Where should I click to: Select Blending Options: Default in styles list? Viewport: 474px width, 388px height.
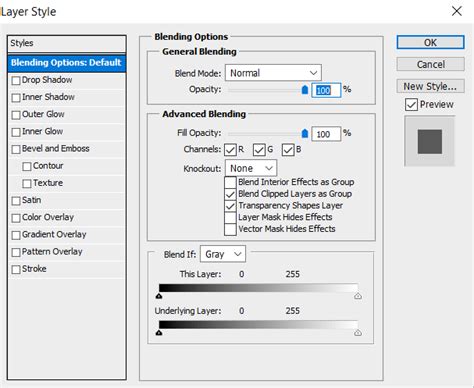[66, 63]
